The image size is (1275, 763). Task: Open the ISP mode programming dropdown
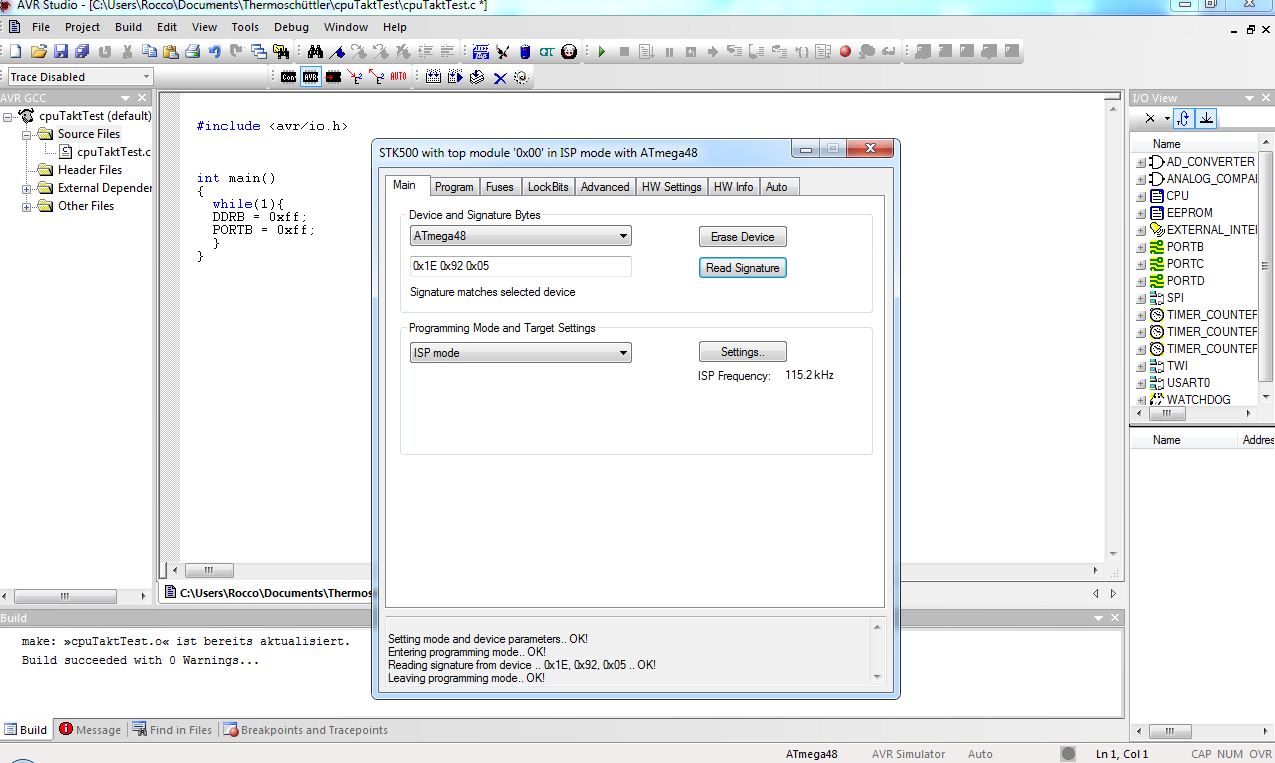(x=521, y=352)
